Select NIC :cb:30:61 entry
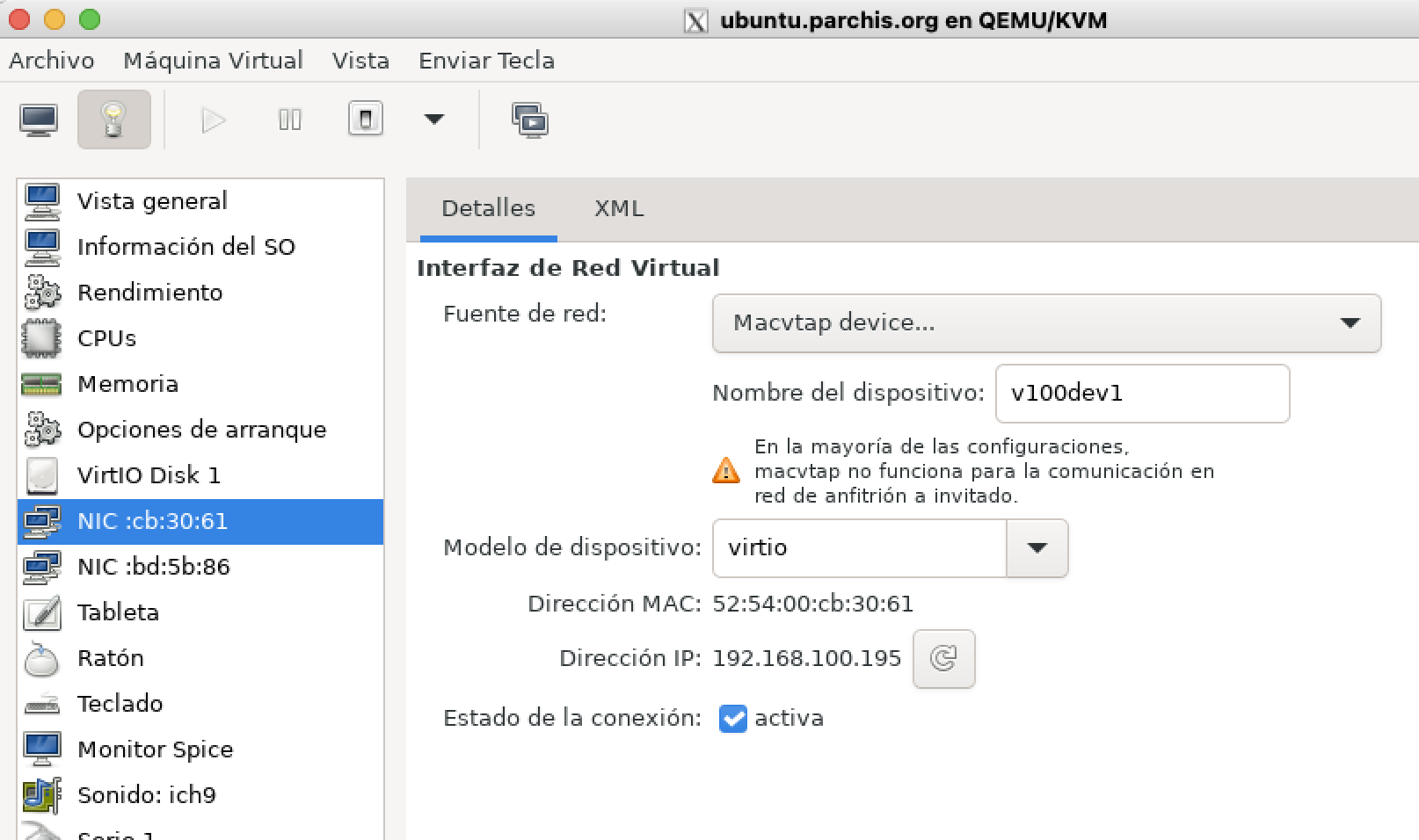 click(x=200, y=521)
